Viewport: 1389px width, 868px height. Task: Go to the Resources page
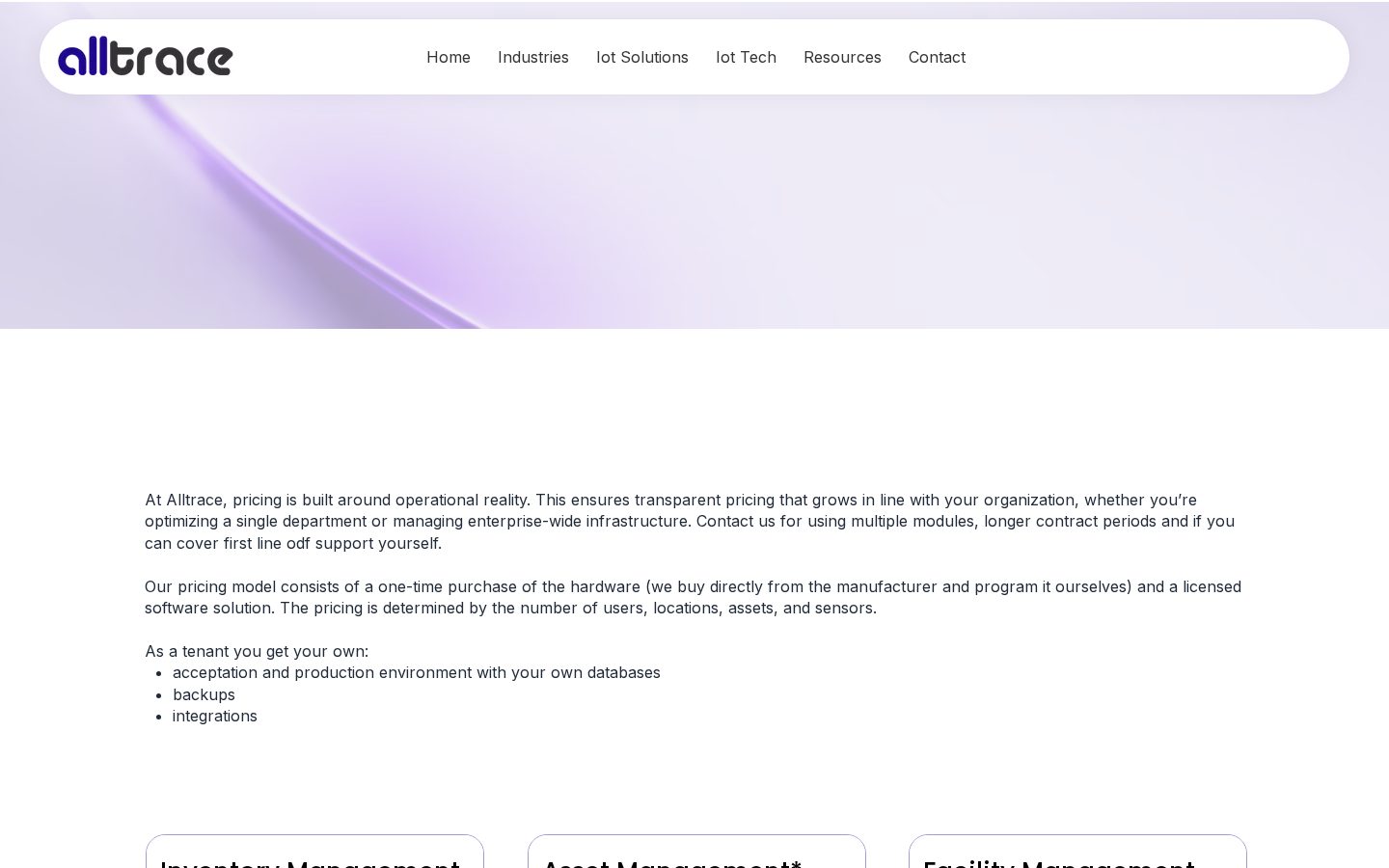pos(842,57)
